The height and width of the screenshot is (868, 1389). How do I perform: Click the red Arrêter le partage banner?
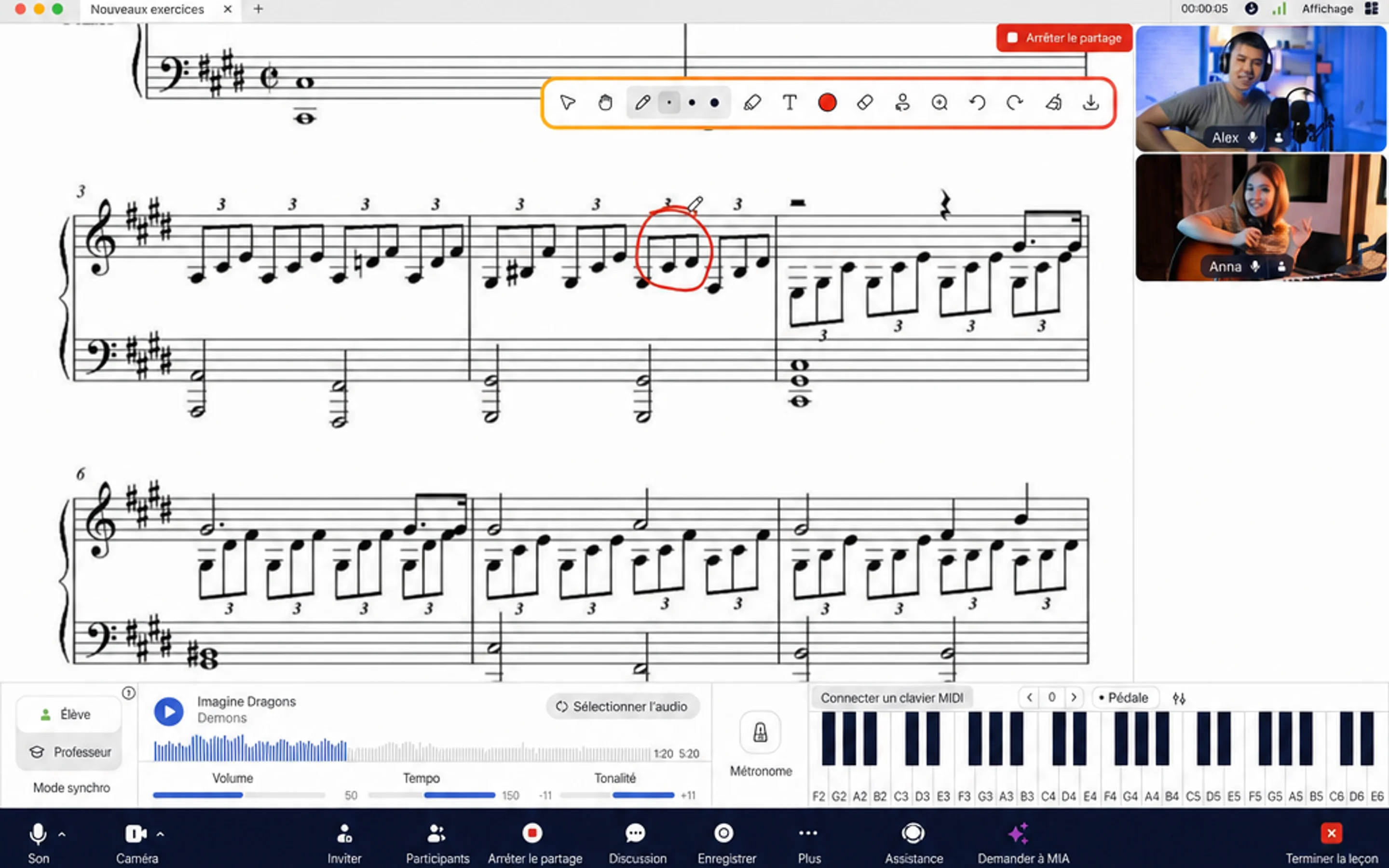[1064, 38]
